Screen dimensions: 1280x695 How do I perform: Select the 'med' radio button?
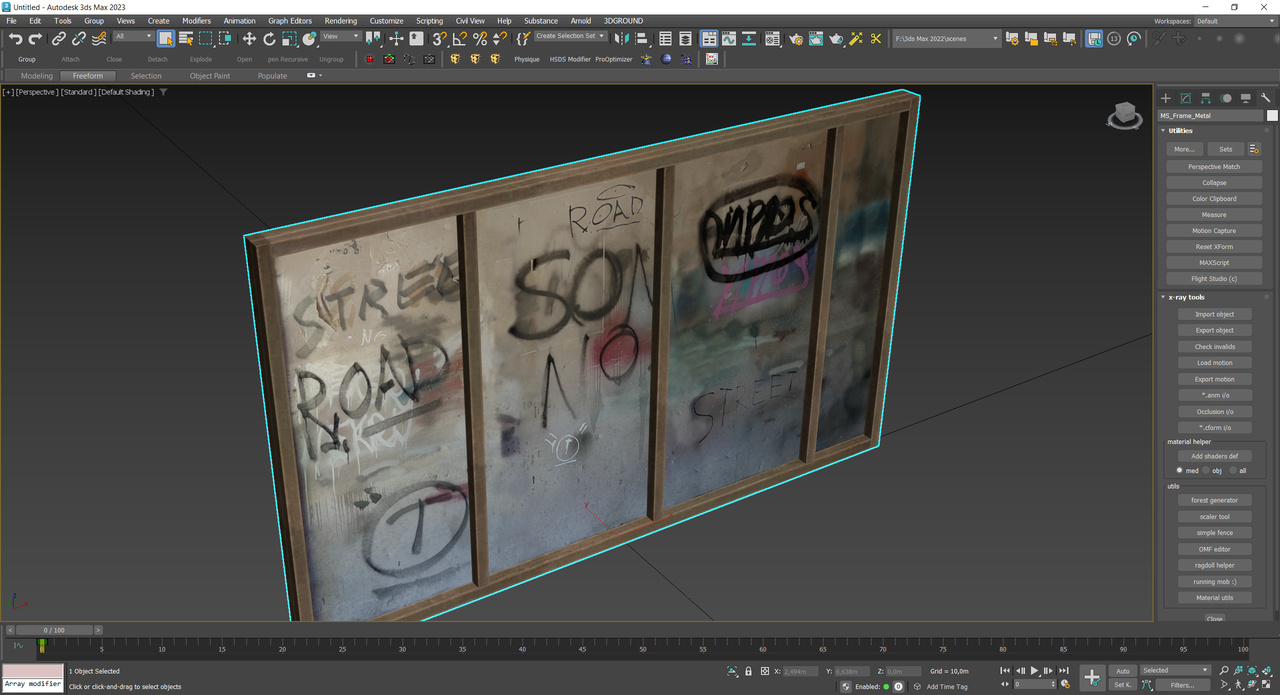tap(1180, 470)
